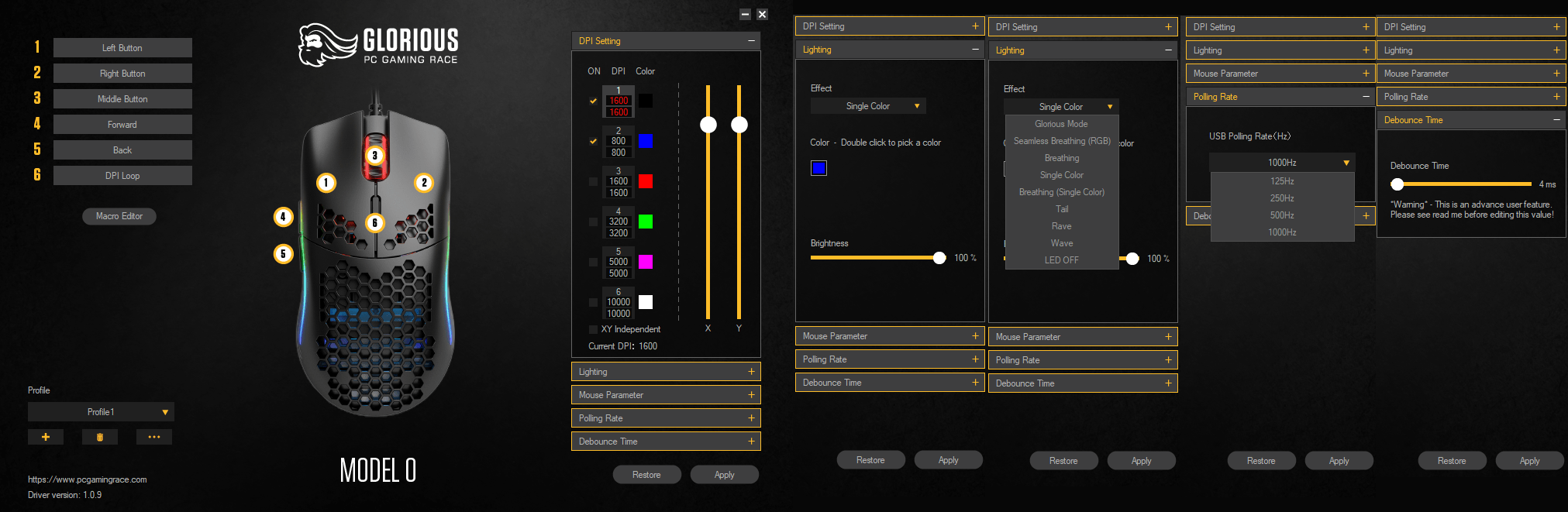The height and width of the screenshot is (512, 1568).
Task: Expand Mouse Parameter below the Current DPI readout
Action: (x=666, y=395)
